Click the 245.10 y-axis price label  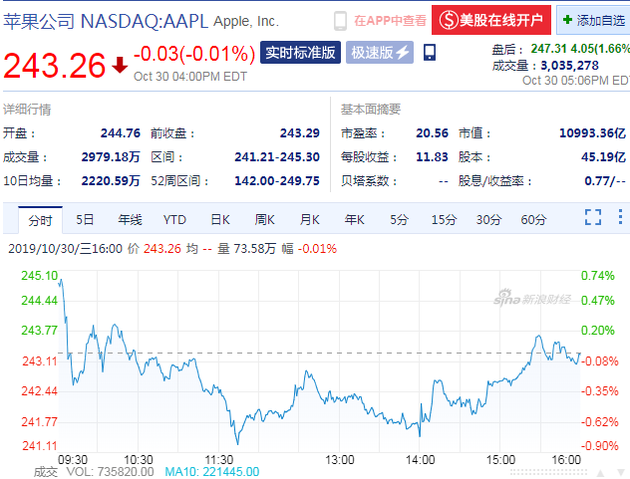coord(39,276)
